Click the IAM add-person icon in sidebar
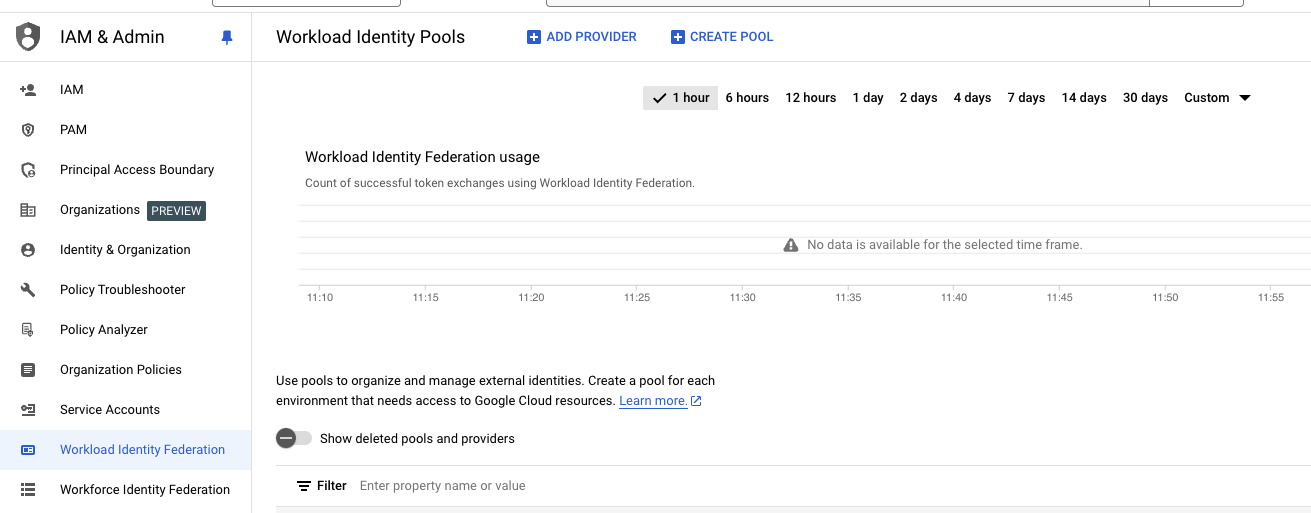Viewport: 1311px width, 513px height. click(28, 90)
